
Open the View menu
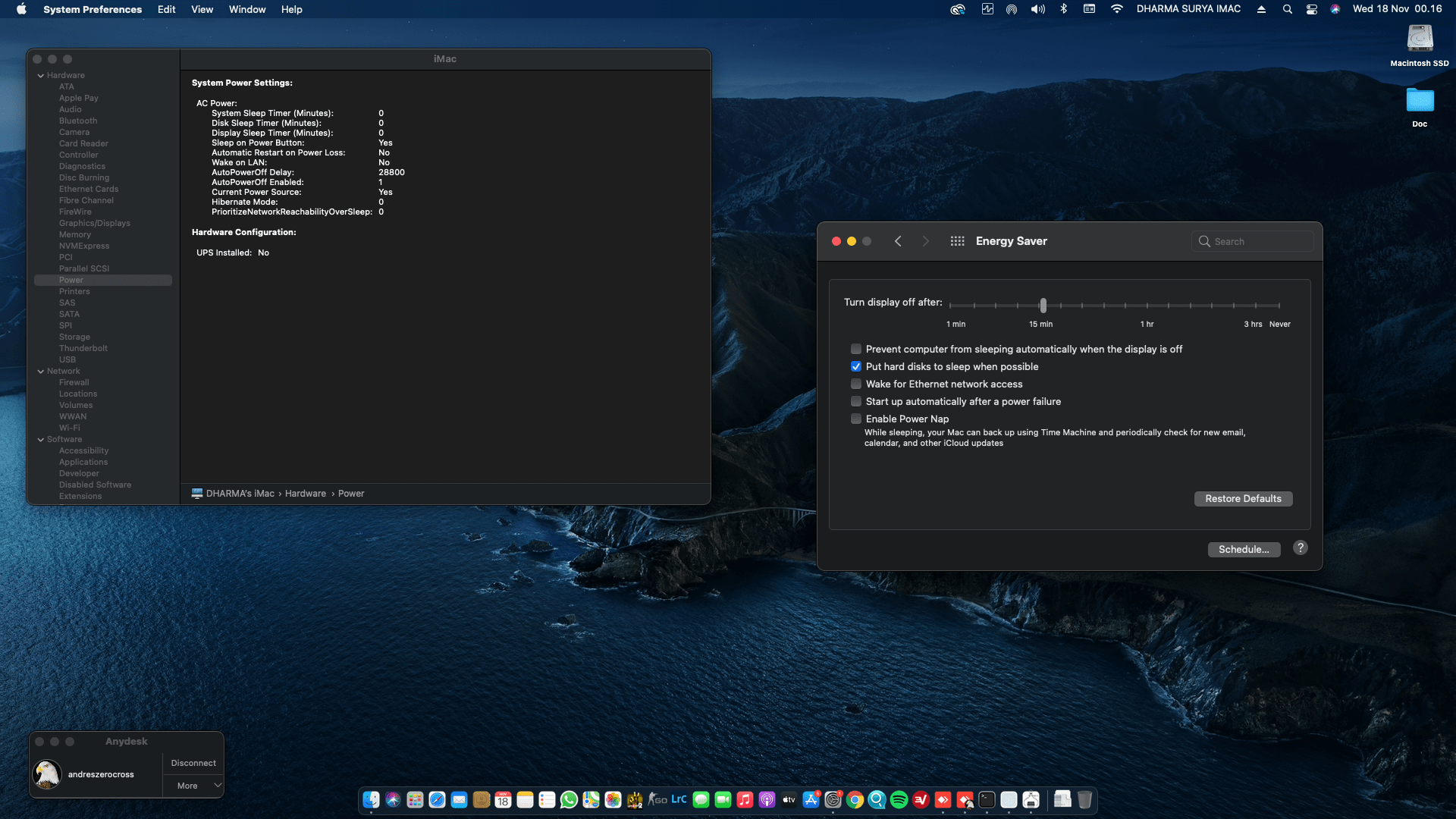(202, 9)
